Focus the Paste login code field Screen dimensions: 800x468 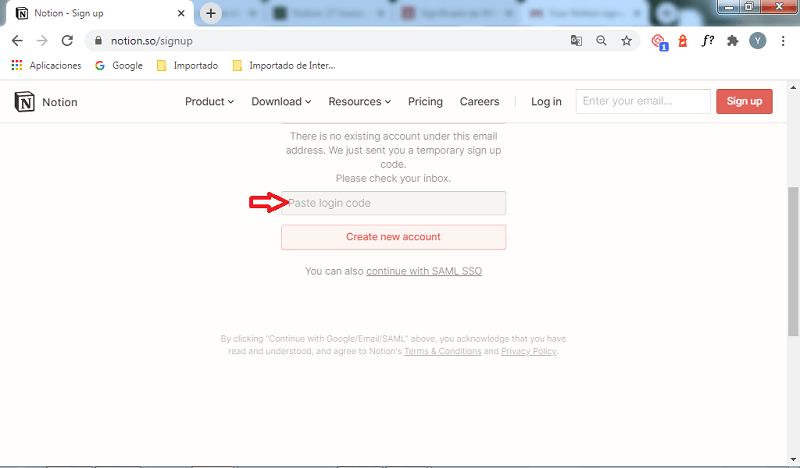coord(393,203)
